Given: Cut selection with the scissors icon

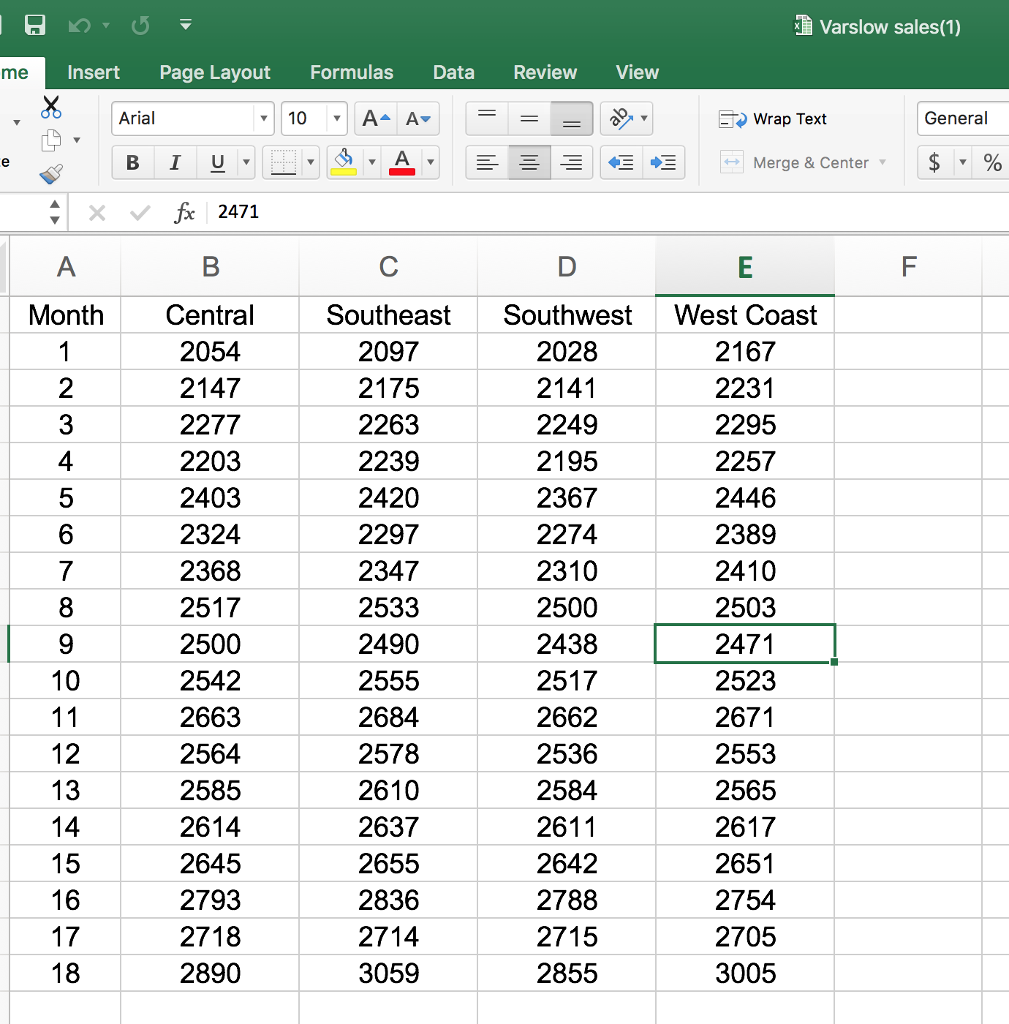Looking at the screenshot, I should tap(51, 106).
